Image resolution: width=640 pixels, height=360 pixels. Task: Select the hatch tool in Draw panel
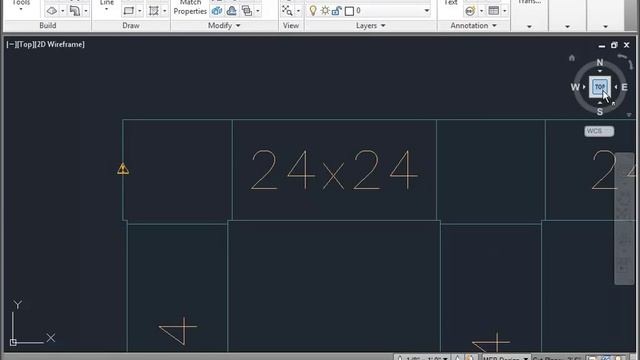point(154,11)
